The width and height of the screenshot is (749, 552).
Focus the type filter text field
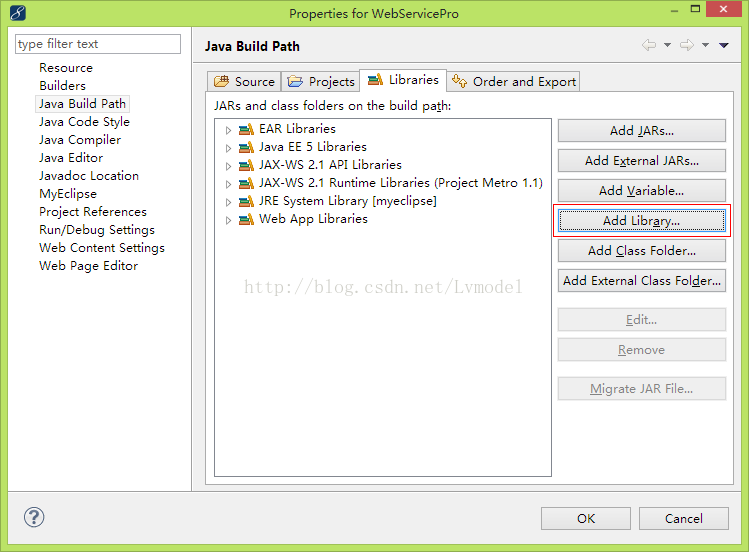pos(98,44)
